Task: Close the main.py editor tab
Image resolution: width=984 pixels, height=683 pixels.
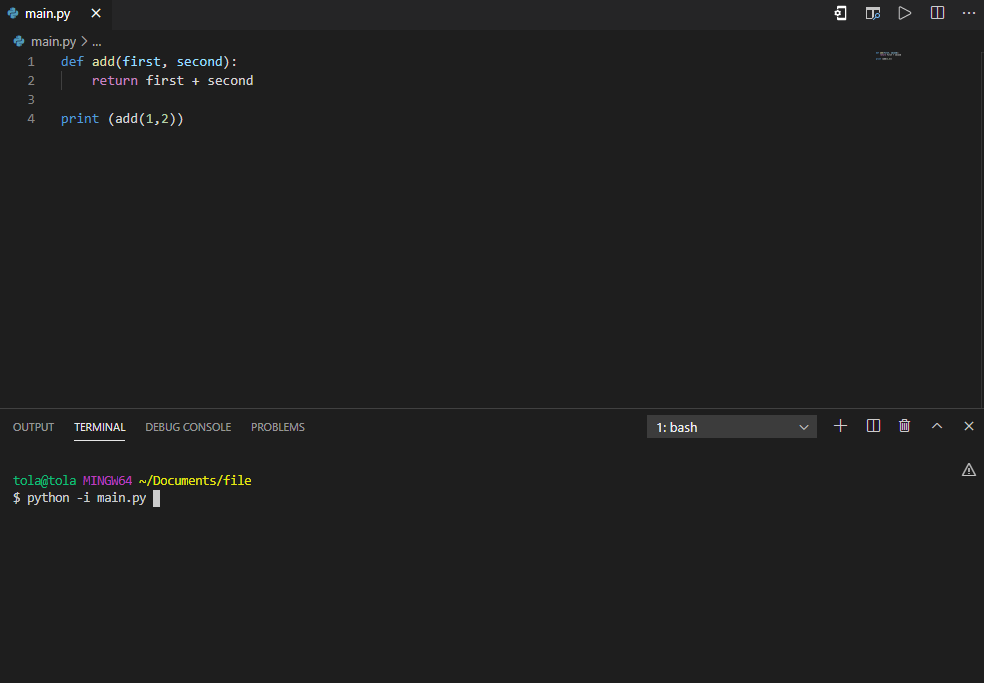Action: click(95, 13)
